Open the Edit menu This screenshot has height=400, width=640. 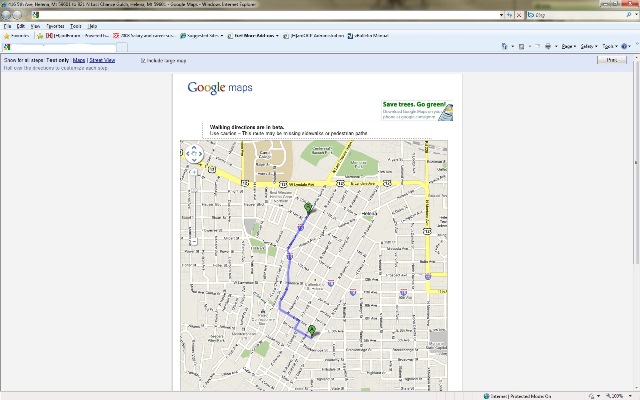(x=21, y=26)
